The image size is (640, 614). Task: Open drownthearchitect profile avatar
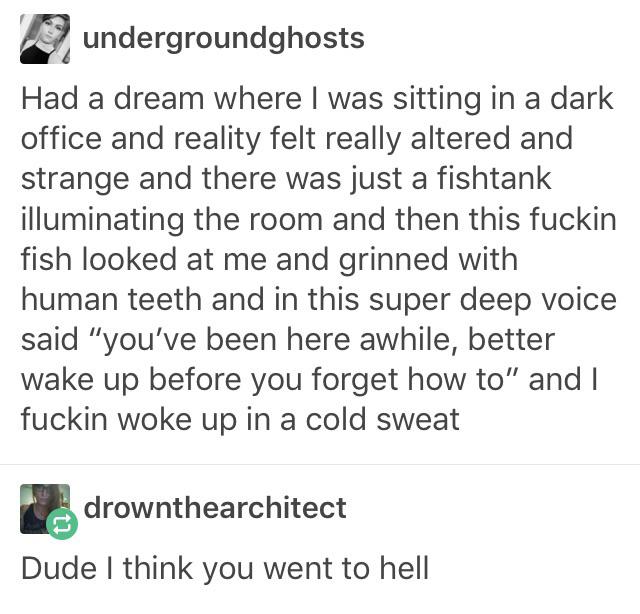click(45, 509)
